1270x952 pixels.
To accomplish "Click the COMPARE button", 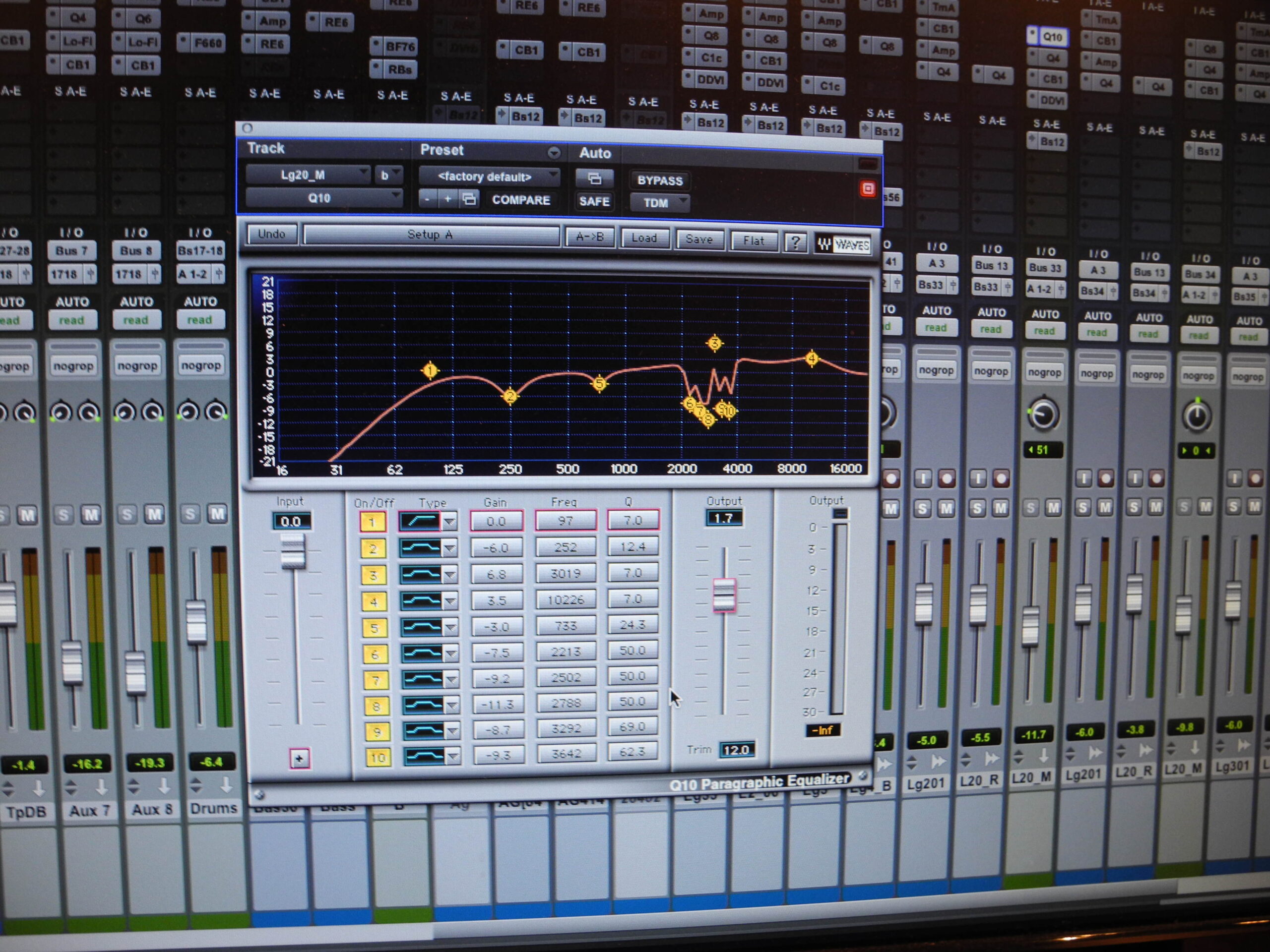I will pyautogui.click(x=521, y=200).
